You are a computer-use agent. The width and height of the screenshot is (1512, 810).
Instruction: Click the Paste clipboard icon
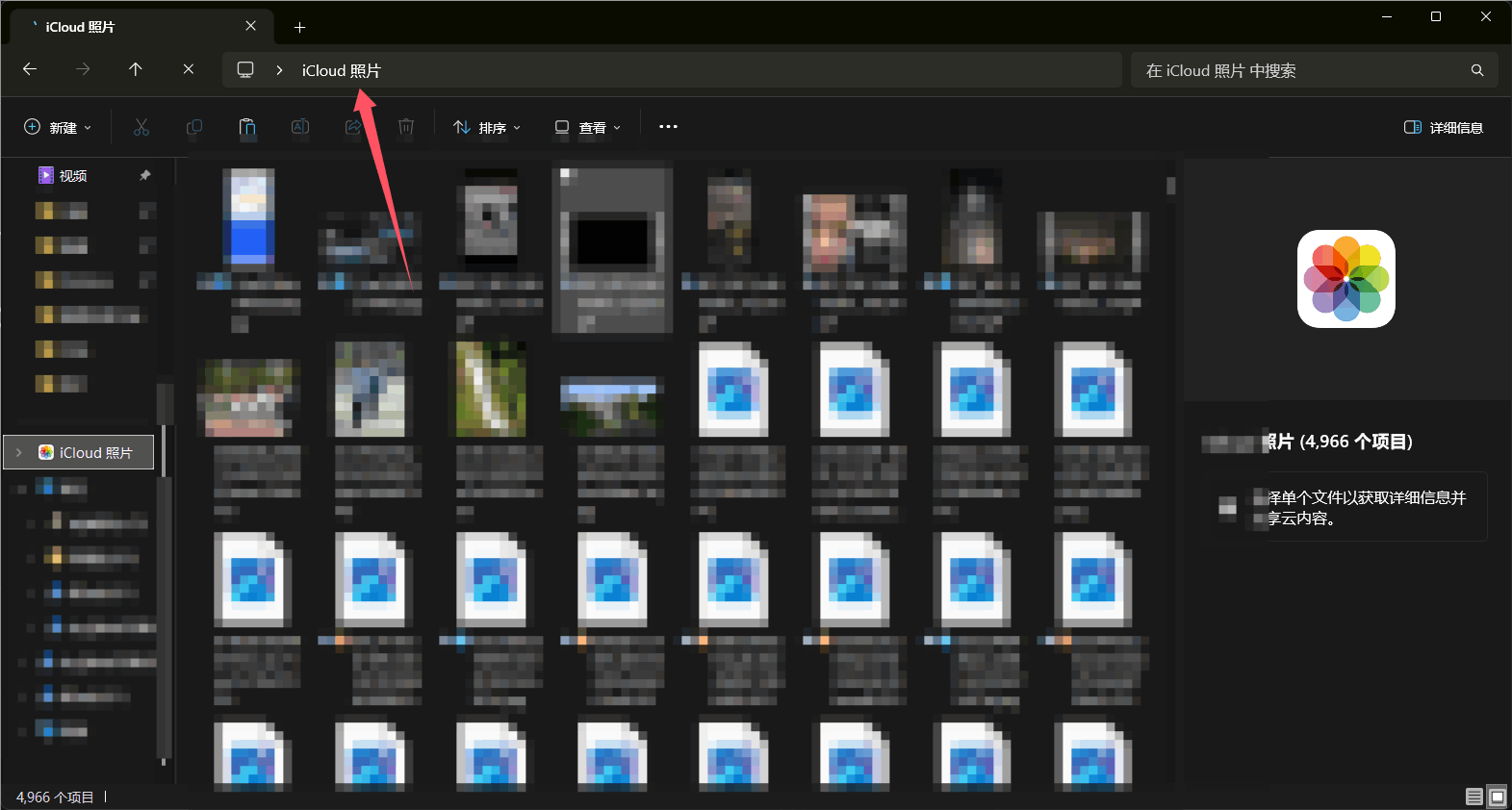click(247, 127)
